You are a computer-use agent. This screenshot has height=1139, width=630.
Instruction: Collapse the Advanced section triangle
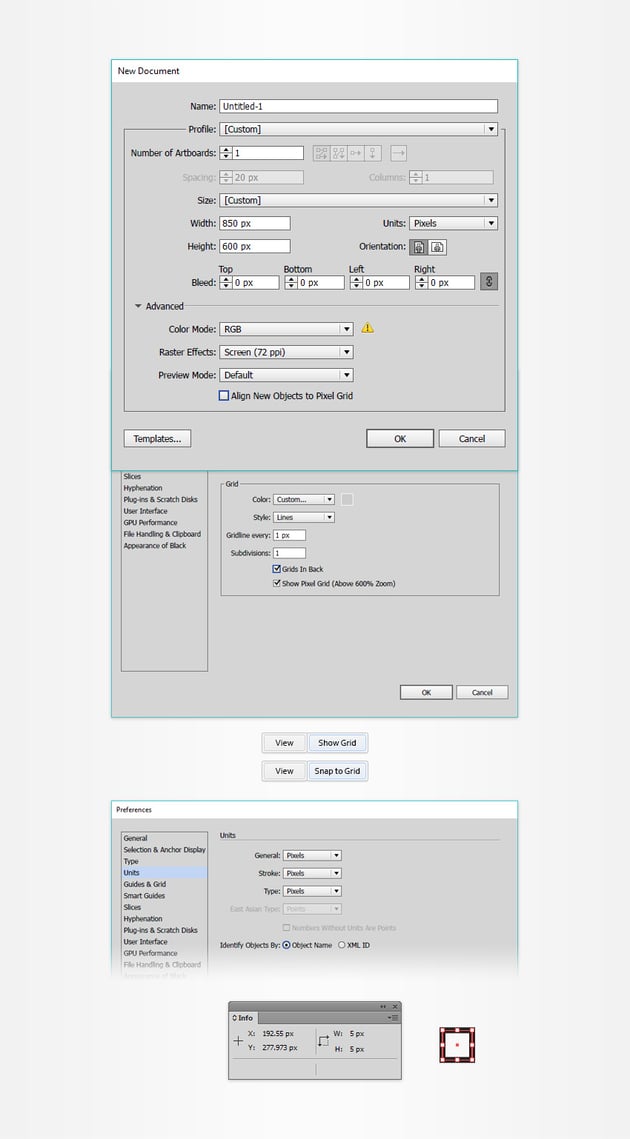(x=138, y=307)
